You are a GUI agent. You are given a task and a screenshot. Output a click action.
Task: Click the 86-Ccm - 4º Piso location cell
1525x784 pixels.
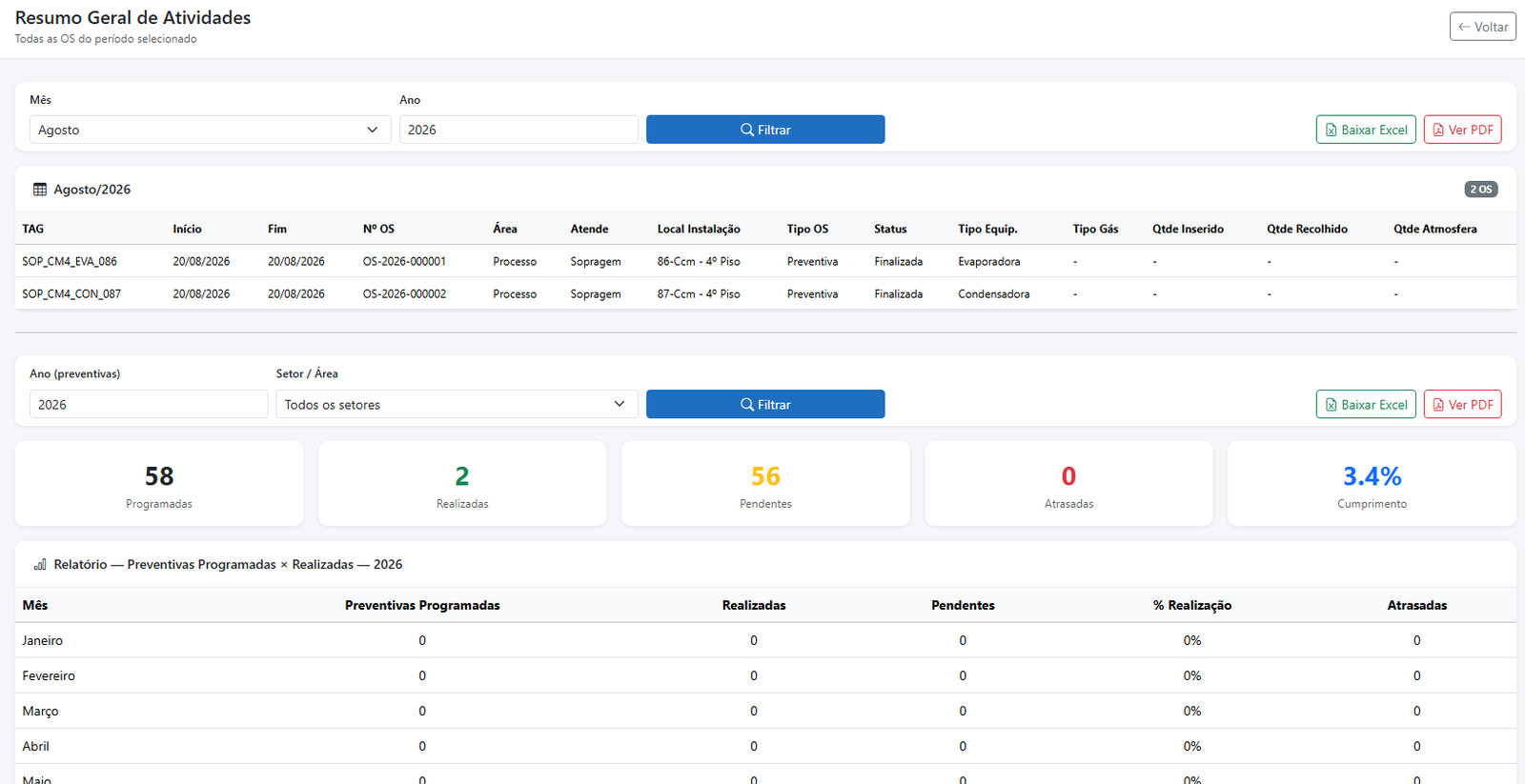(x=699, y=261)
